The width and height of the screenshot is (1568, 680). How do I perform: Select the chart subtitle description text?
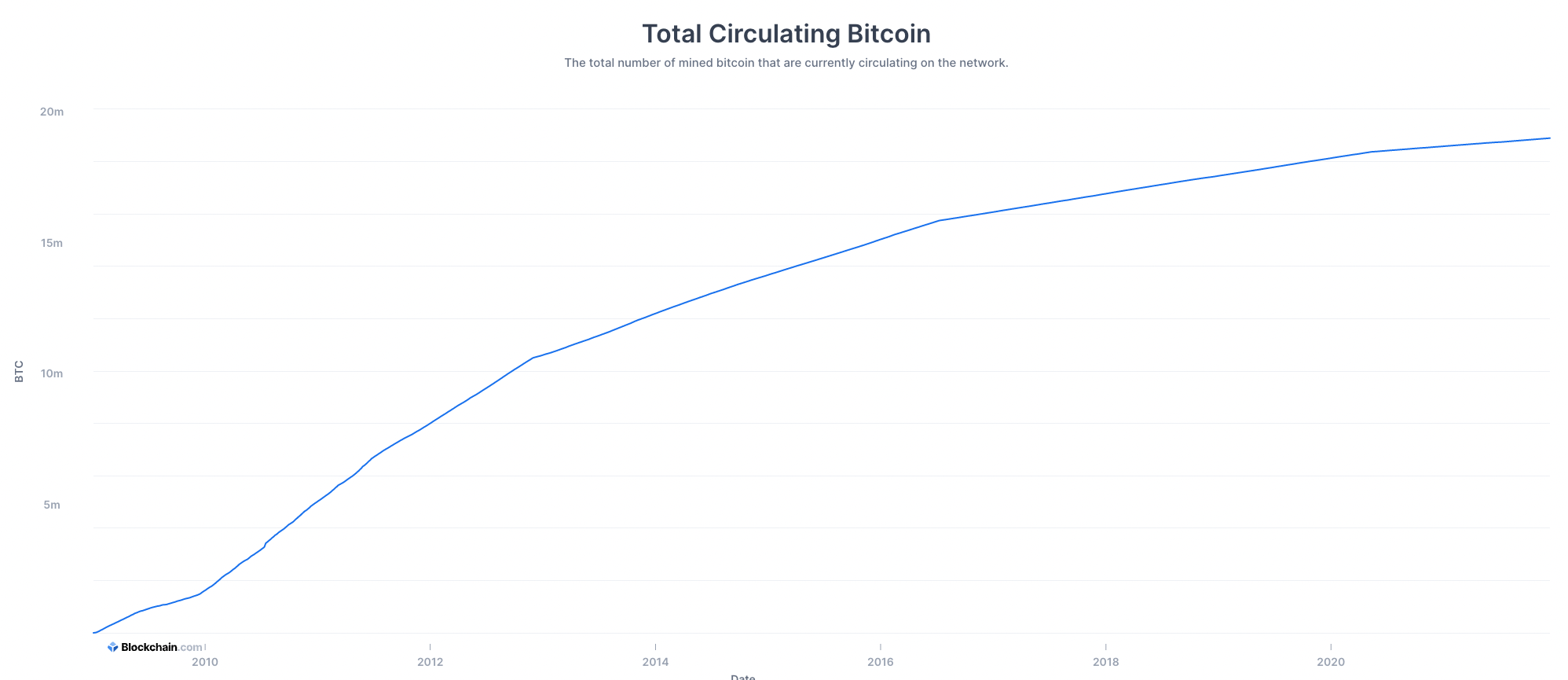(786, 63)
